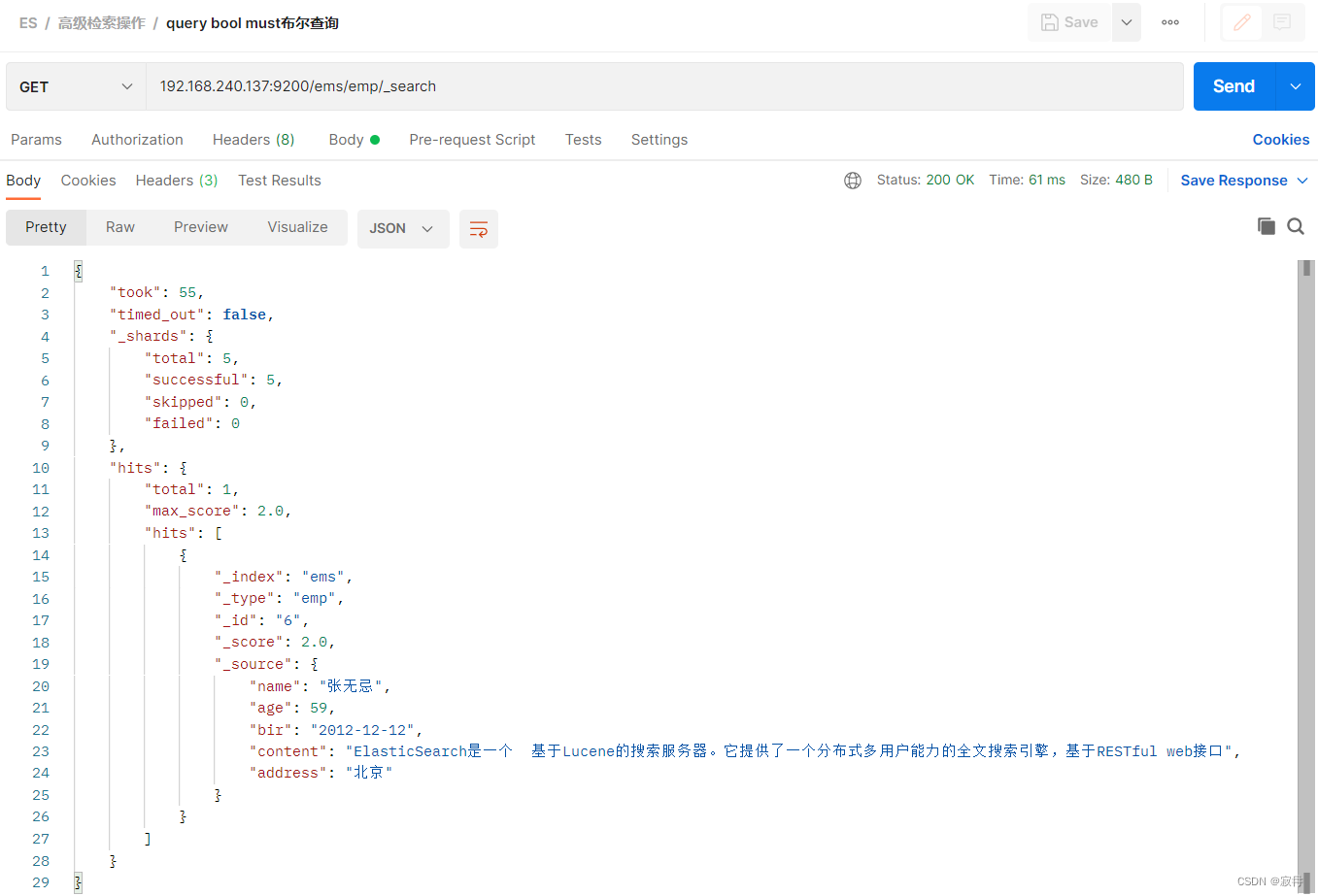Open response search magnifier icon
The image size is (1318, 896).
point(1296,226)
